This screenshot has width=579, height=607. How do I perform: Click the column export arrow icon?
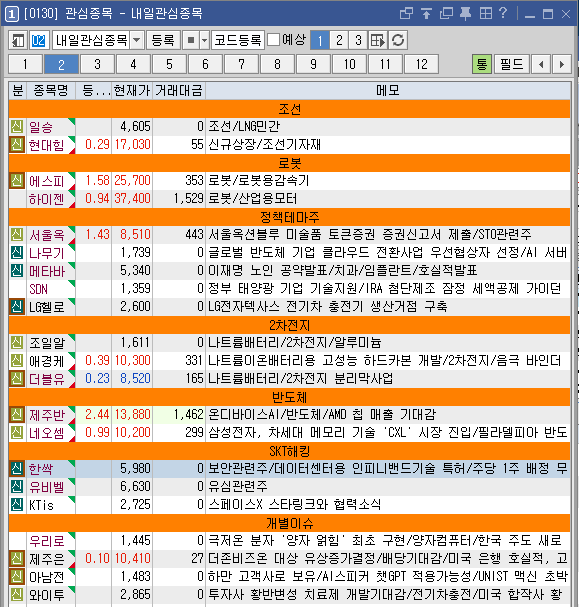point(377,40)
